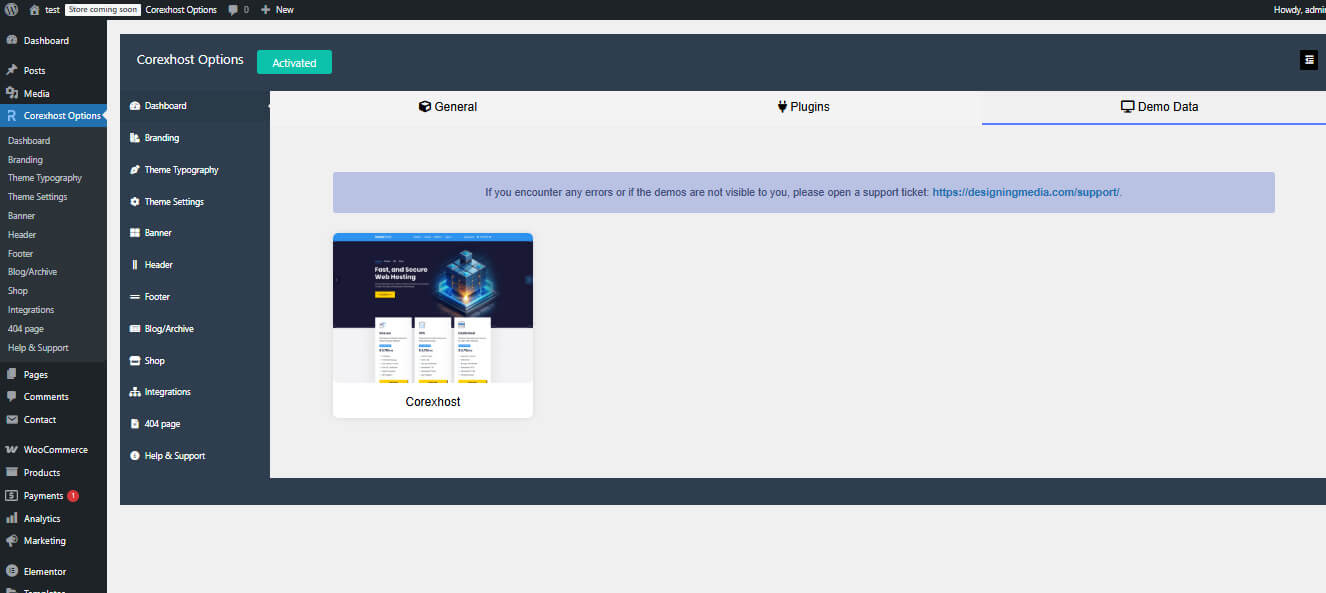Open Shop section in options panel
This screenshot has height=593, width=1326.
[x=195, y=361]
